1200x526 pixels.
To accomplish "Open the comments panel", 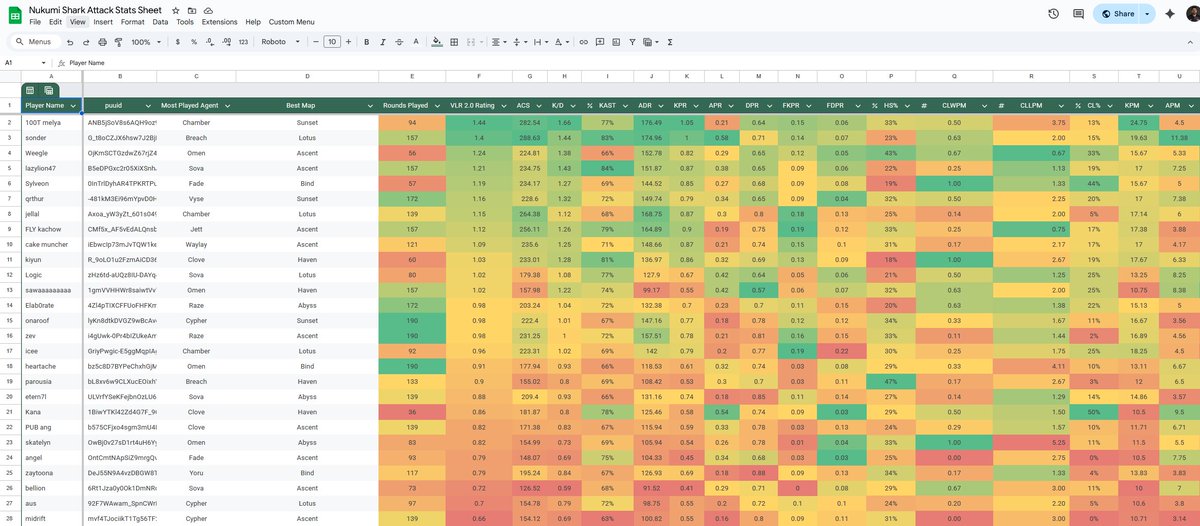I will tap(1078, 14).
